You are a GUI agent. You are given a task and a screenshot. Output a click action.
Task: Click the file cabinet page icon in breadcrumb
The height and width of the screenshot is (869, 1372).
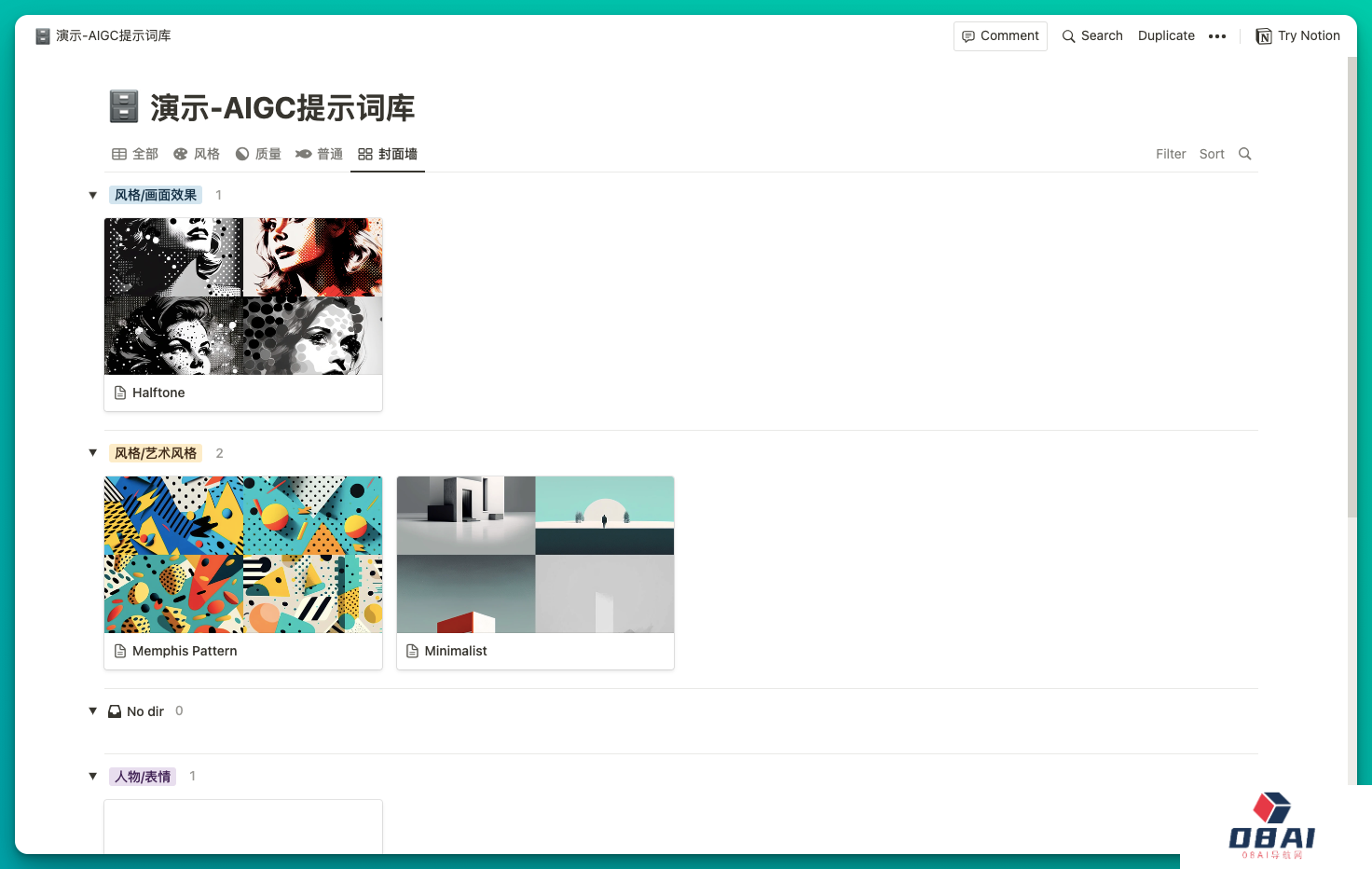[x=43, y=36]
